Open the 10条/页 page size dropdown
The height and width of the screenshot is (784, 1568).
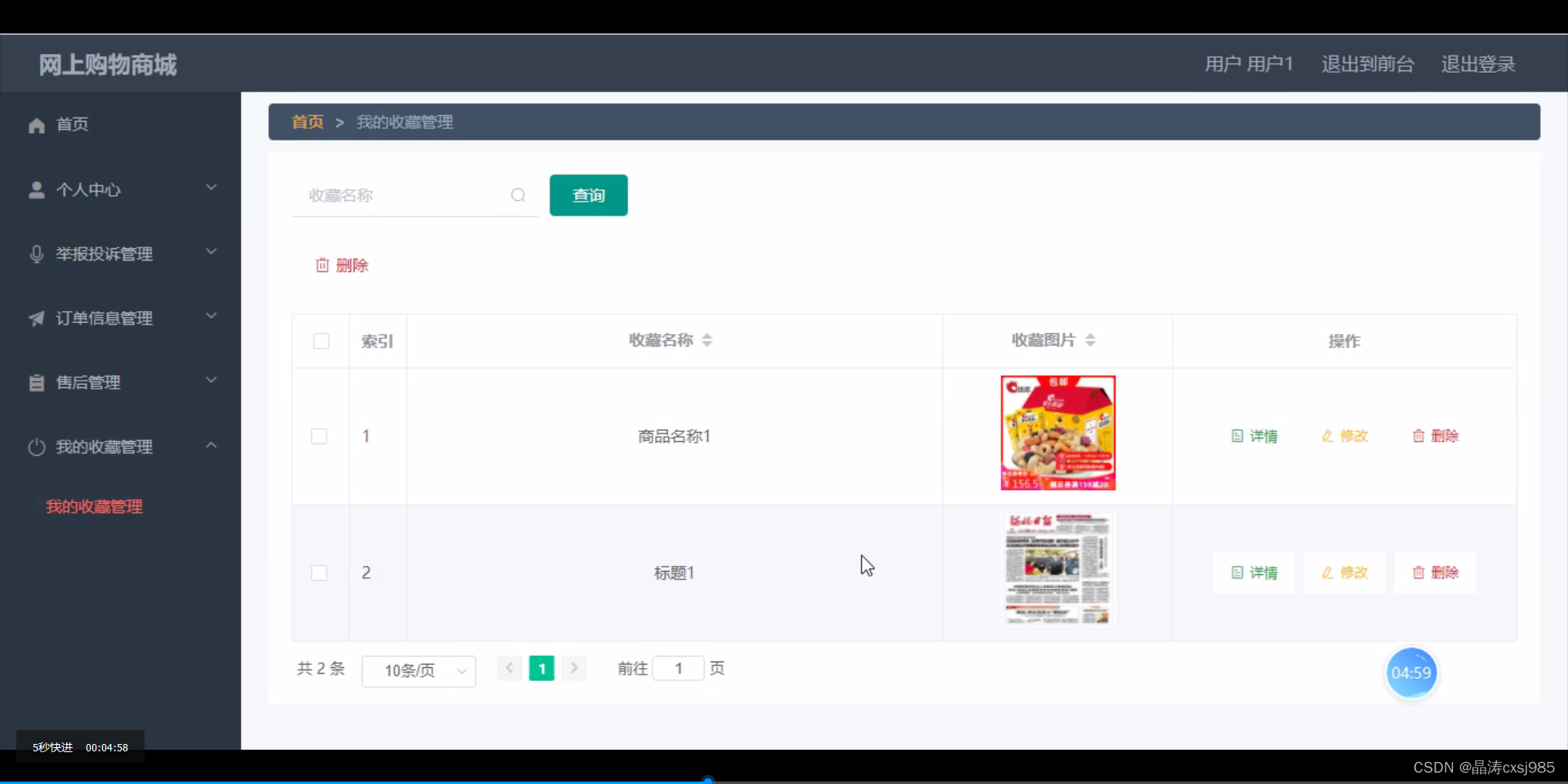point(419,670)
